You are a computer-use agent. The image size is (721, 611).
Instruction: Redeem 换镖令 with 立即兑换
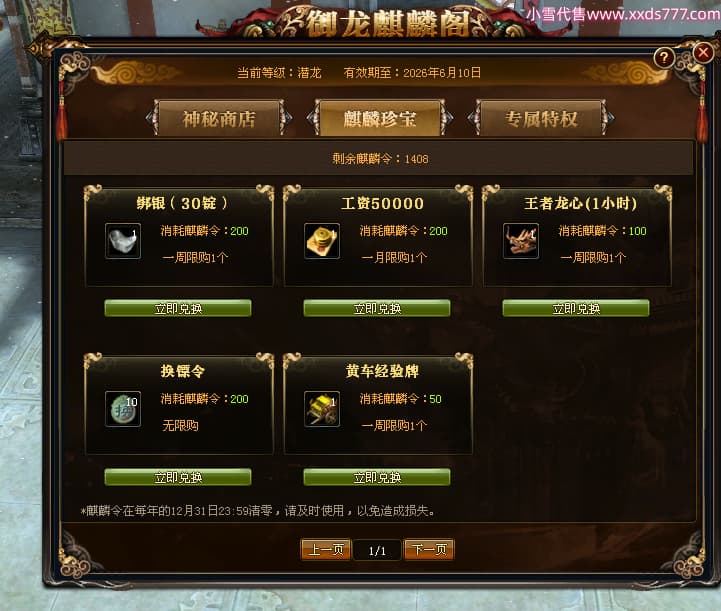click(178, 477)
